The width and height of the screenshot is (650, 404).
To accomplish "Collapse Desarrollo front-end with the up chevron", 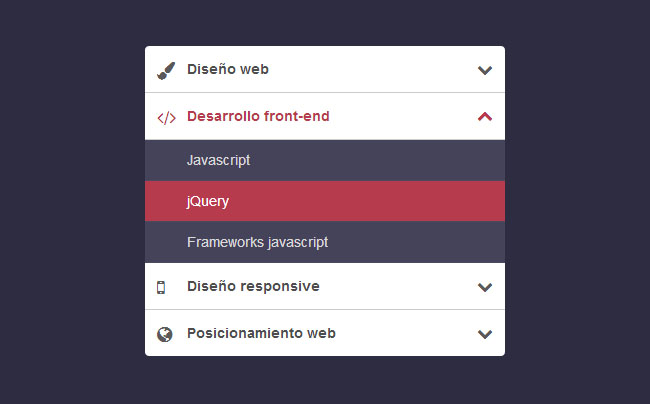I will [x=485, y=116].
